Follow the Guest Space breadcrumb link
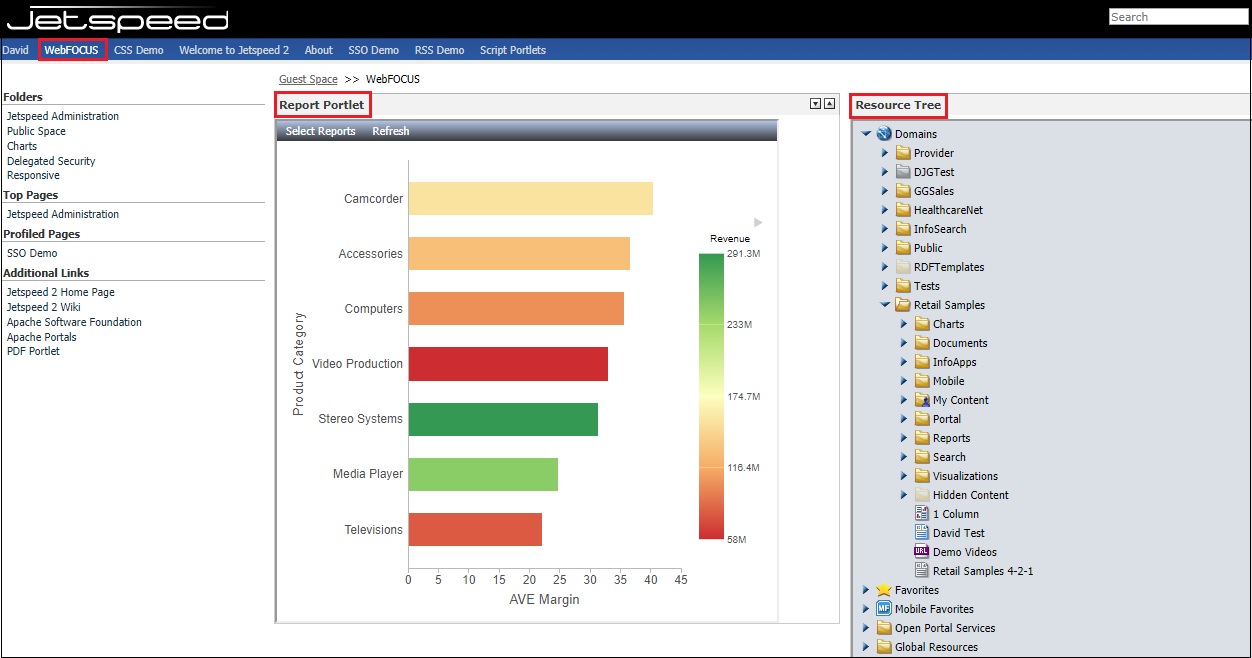The height and width of the screenshot is (658, 1252). coord(308,79)
